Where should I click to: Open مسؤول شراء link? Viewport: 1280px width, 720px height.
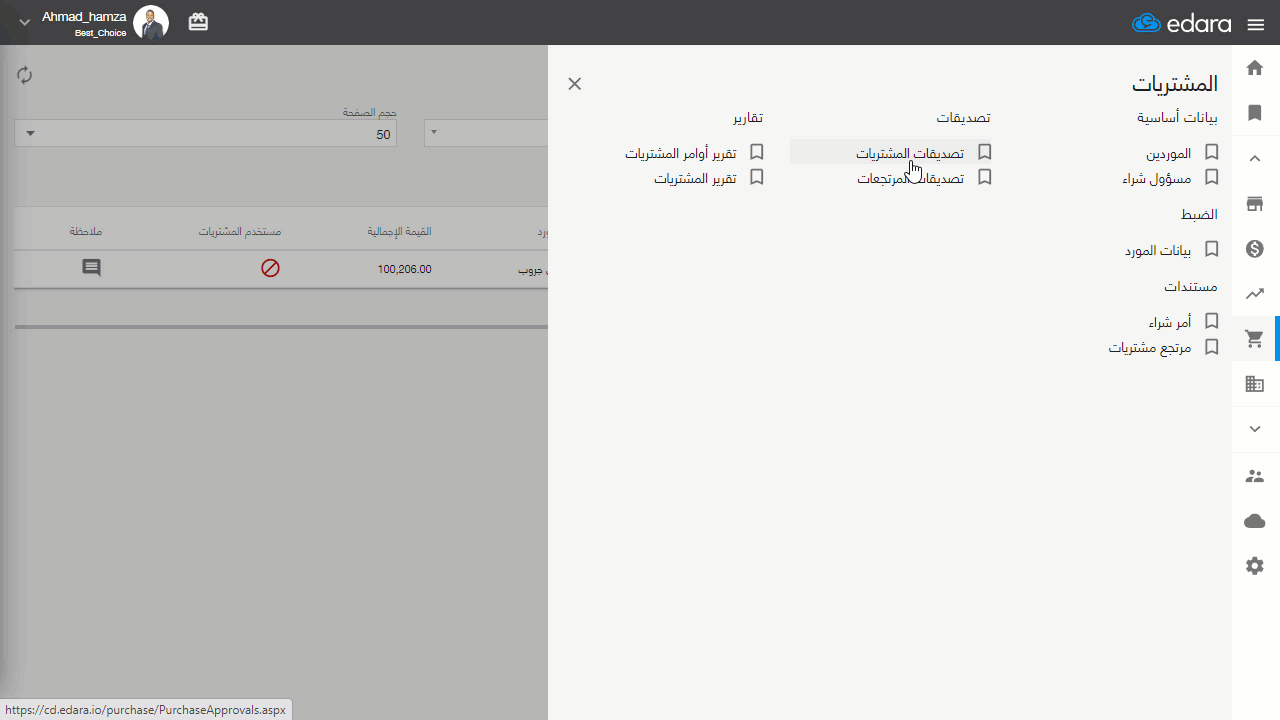(1157, 178)
